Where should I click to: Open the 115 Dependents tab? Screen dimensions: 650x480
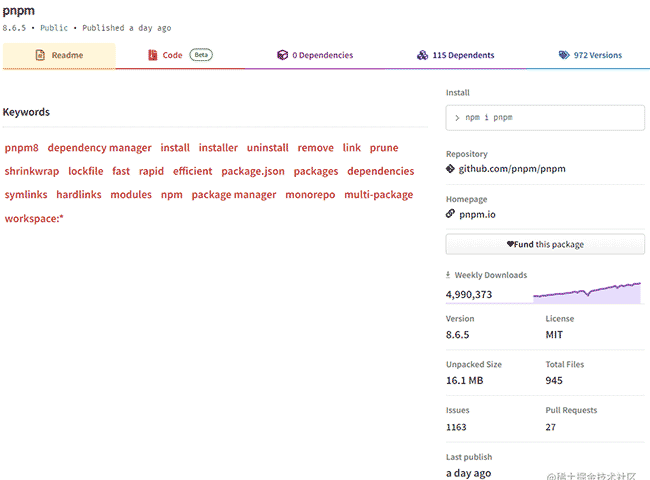[x=456, y=55]
